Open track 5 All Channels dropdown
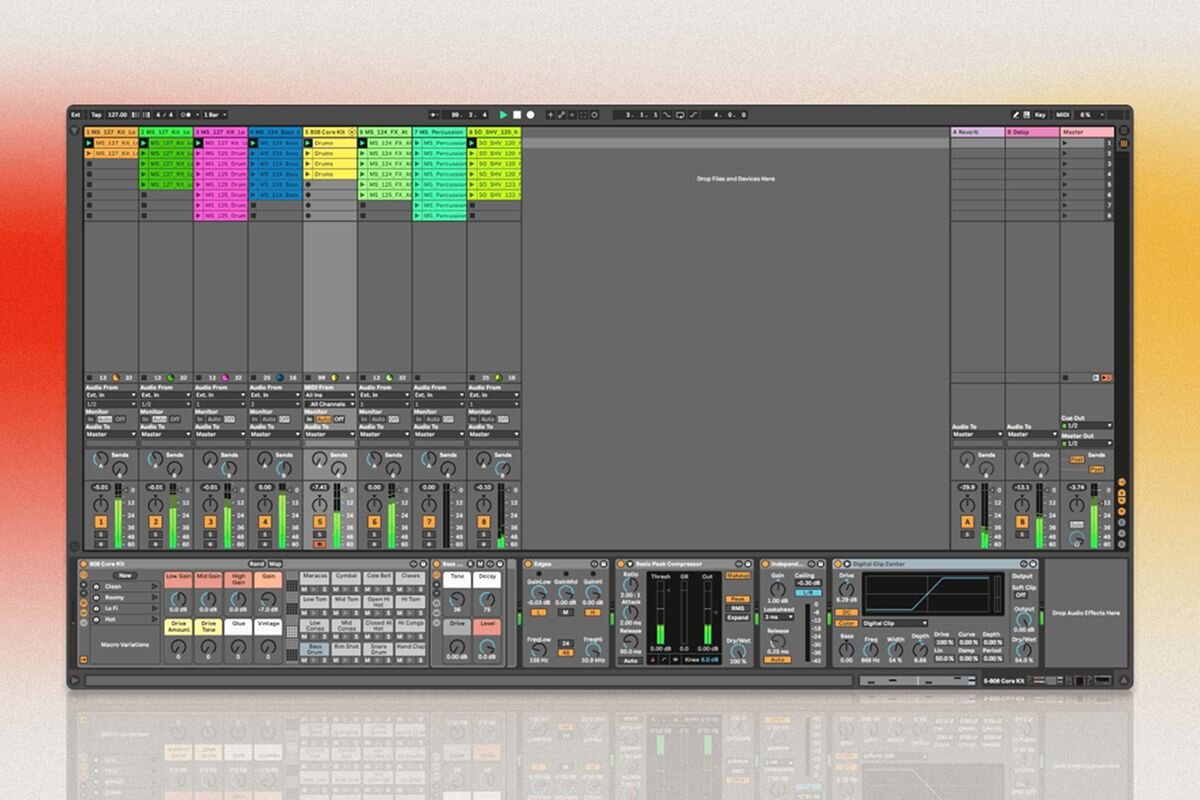The width and height of the screenshot is (1200, 800). [330, 404]
